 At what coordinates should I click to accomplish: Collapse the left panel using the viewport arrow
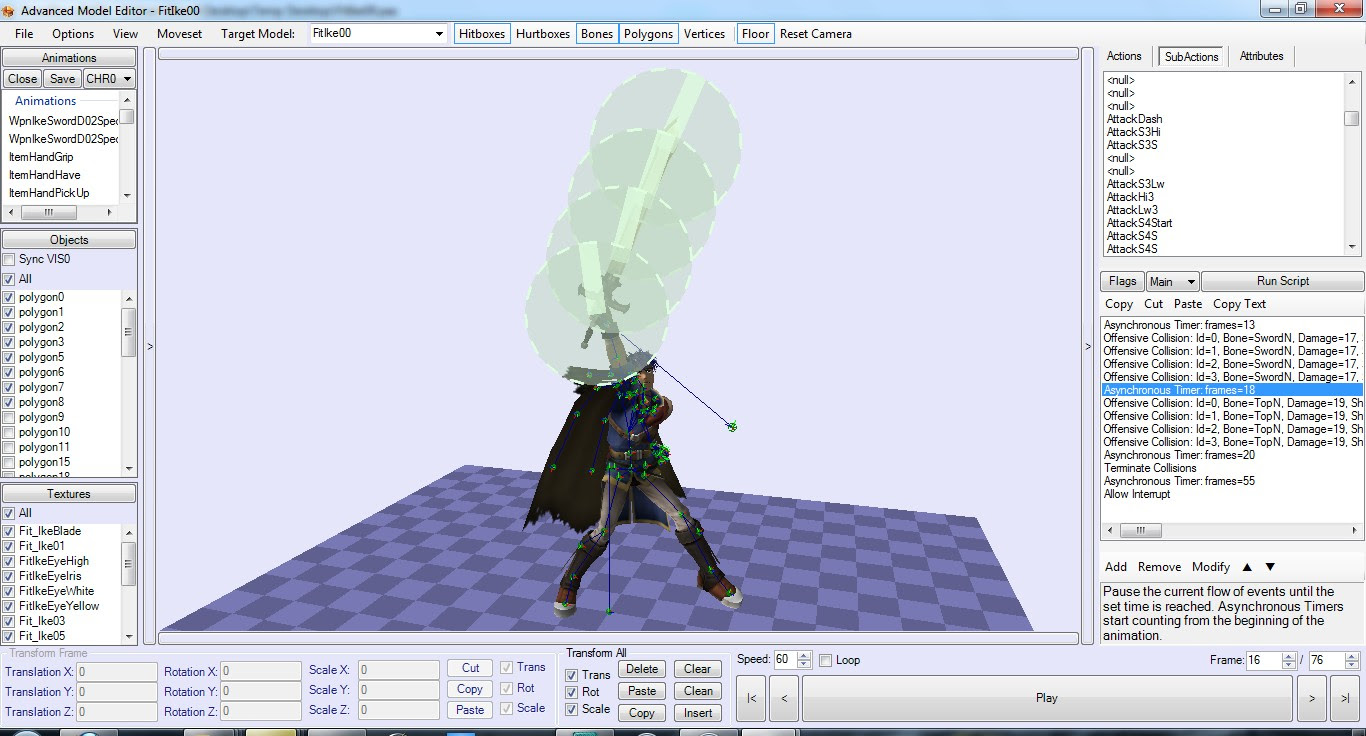click(150, 346)
